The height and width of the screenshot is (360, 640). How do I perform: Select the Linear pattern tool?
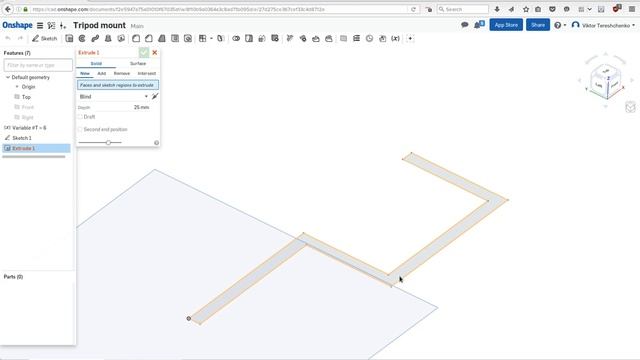click(202, 38)
